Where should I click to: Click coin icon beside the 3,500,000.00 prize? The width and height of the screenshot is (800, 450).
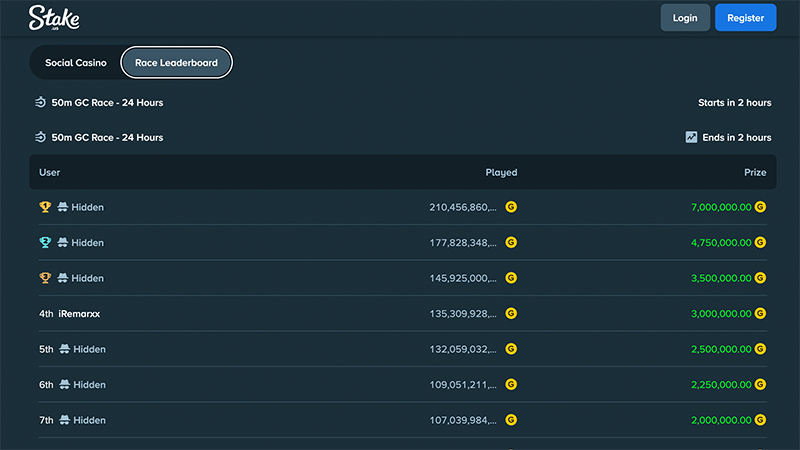click(760, 278)
